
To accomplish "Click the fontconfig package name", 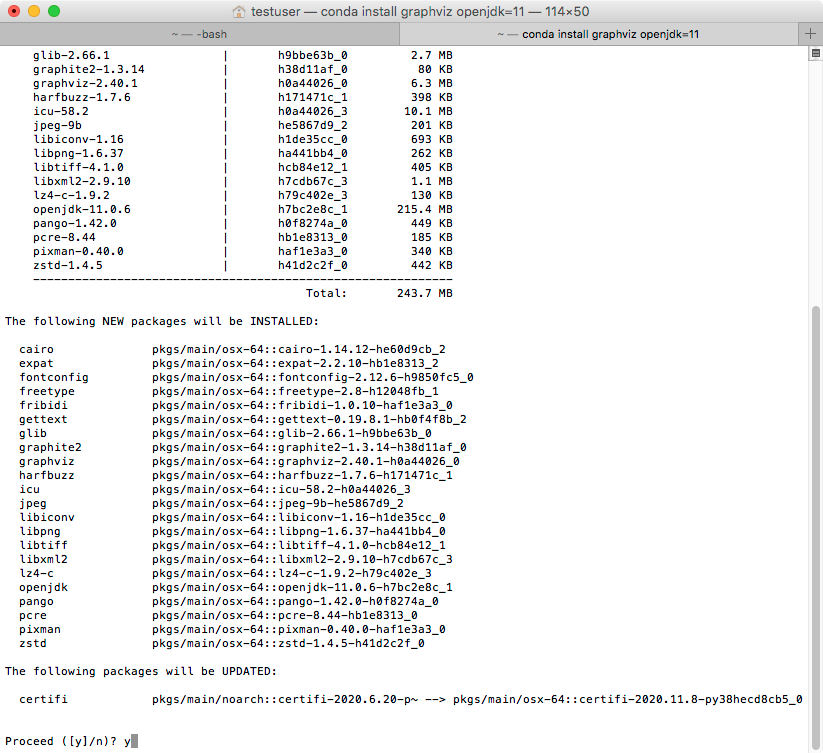I will coord(54,377).
